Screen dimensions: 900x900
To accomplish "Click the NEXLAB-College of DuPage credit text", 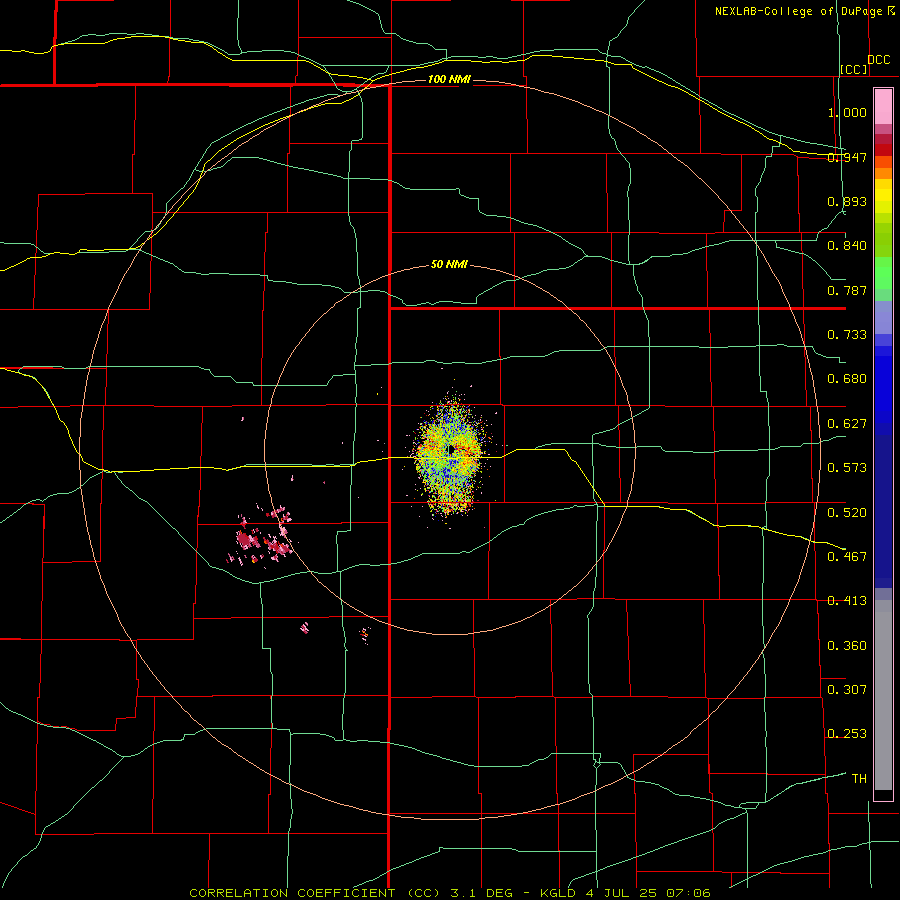I will [x=799, y=11].
